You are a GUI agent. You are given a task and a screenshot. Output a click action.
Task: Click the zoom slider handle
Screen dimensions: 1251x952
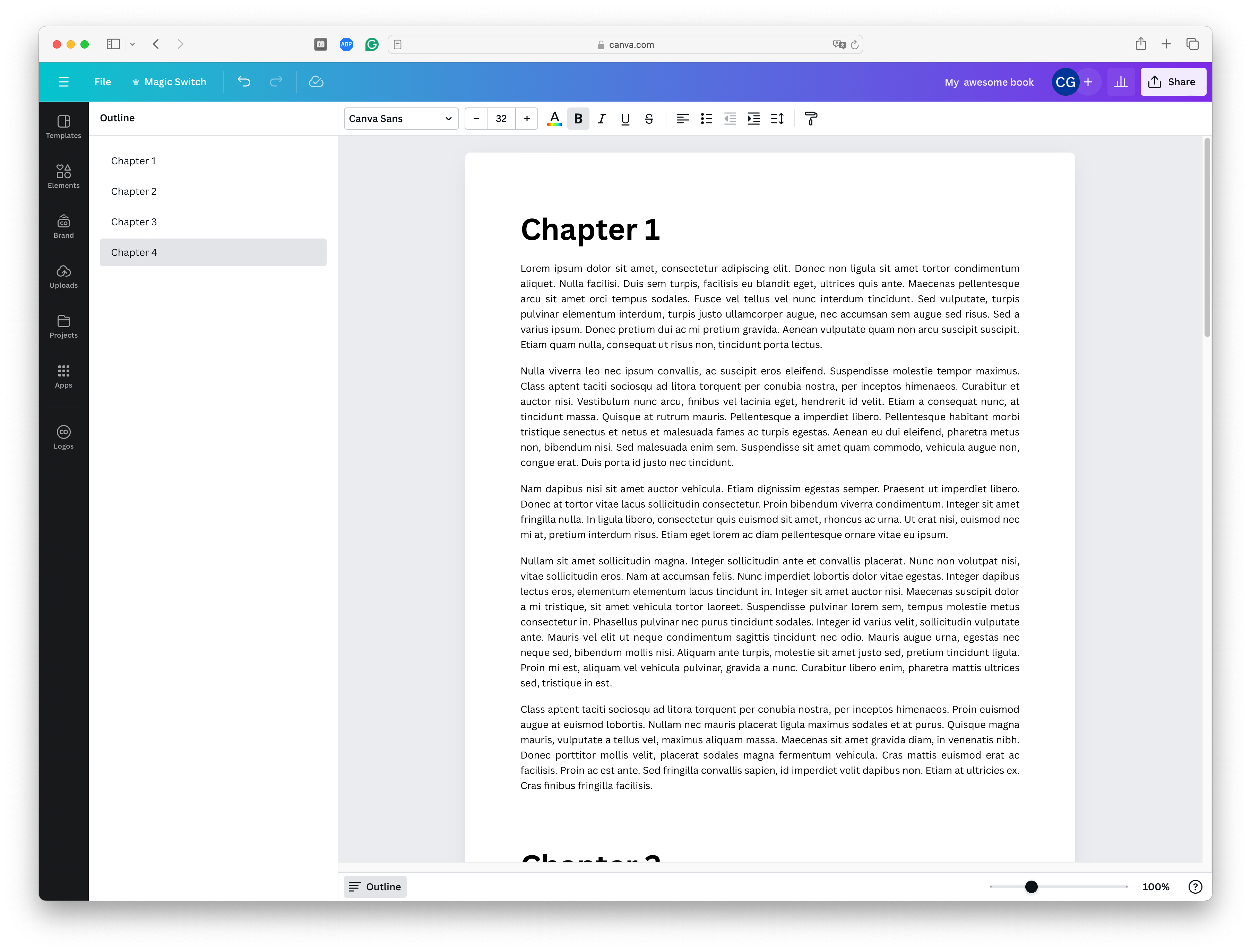coord(1031,887)
